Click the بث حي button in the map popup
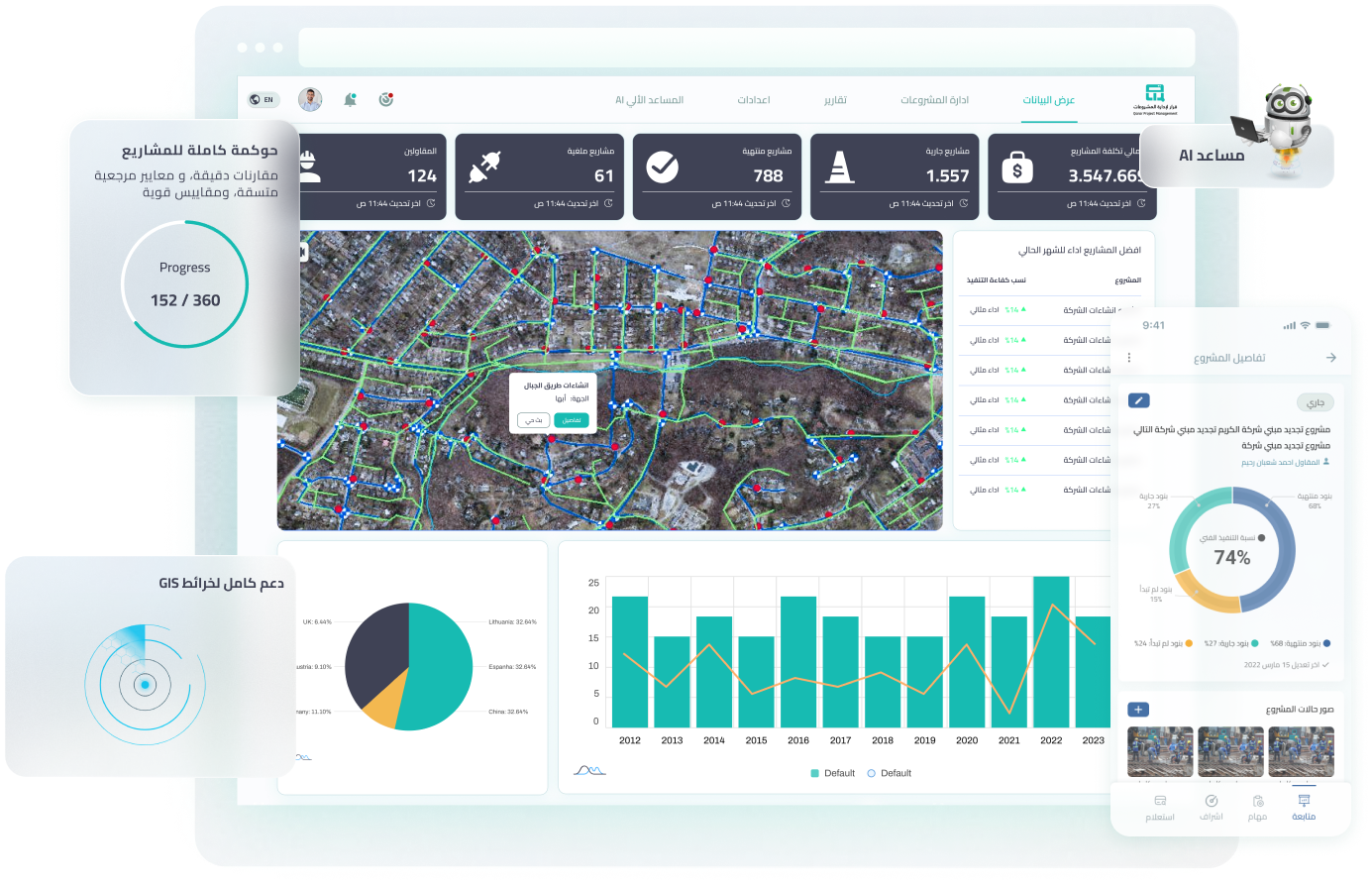 click(533, 420)
